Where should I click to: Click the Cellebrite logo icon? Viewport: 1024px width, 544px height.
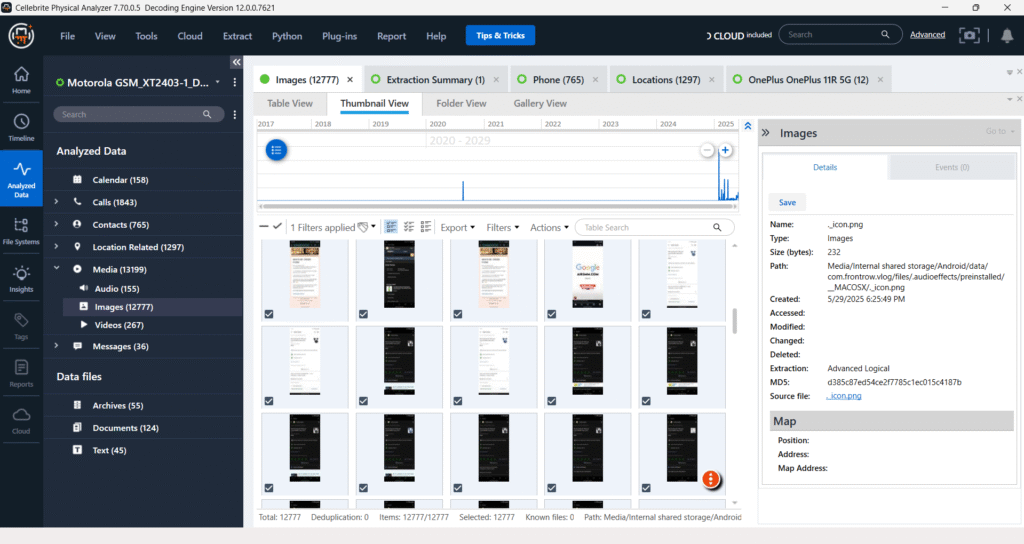21,35
